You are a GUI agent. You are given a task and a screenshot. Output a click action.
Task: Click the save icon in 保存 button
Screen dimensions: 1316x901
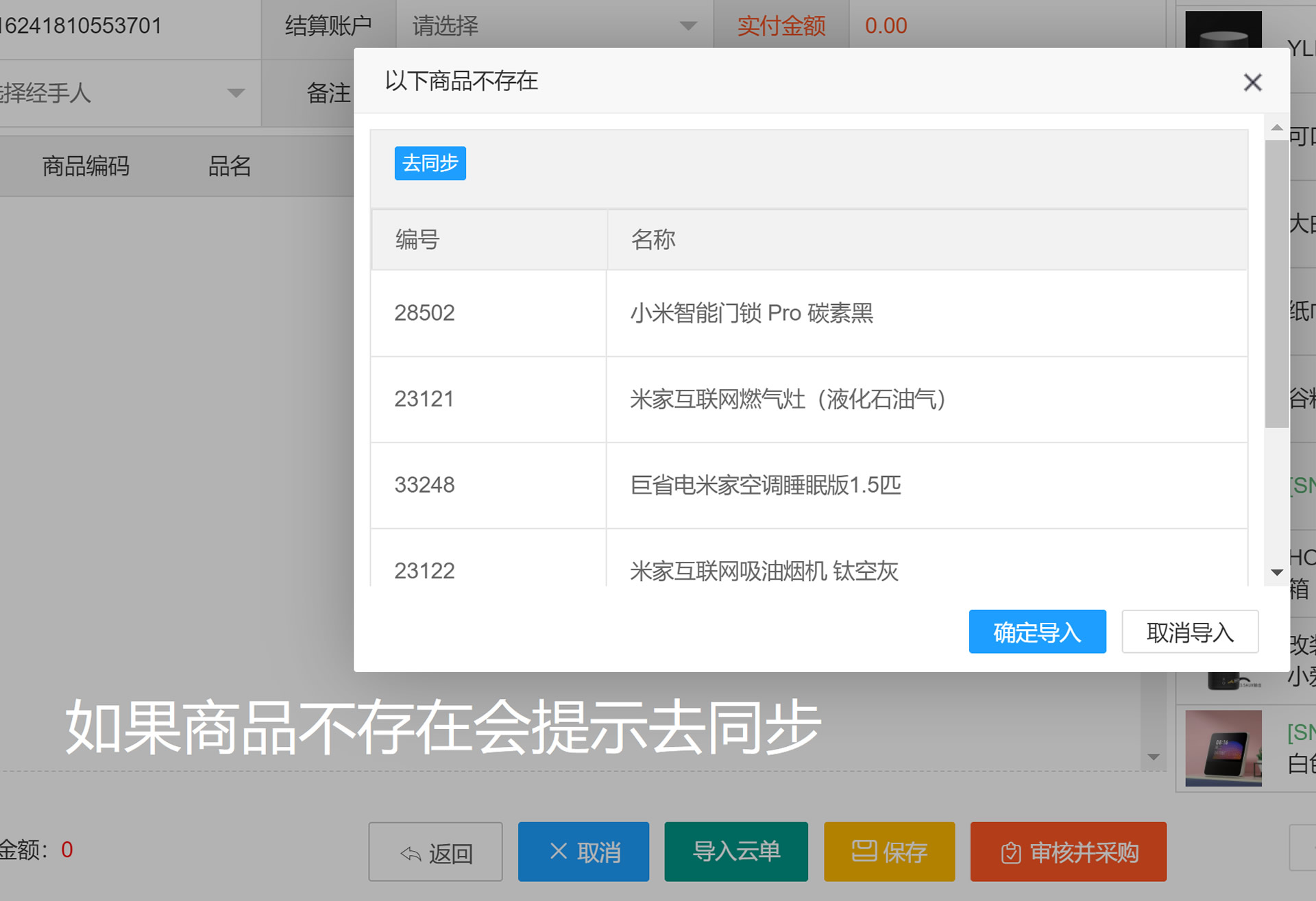(x=864, y=851)
